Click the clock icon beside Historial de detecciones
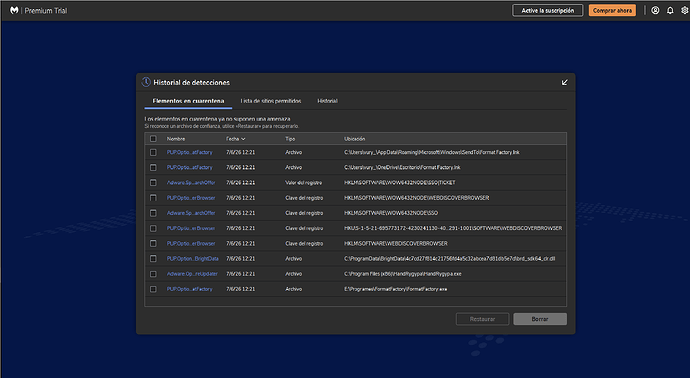690x378 pixels. click(146, 82)
